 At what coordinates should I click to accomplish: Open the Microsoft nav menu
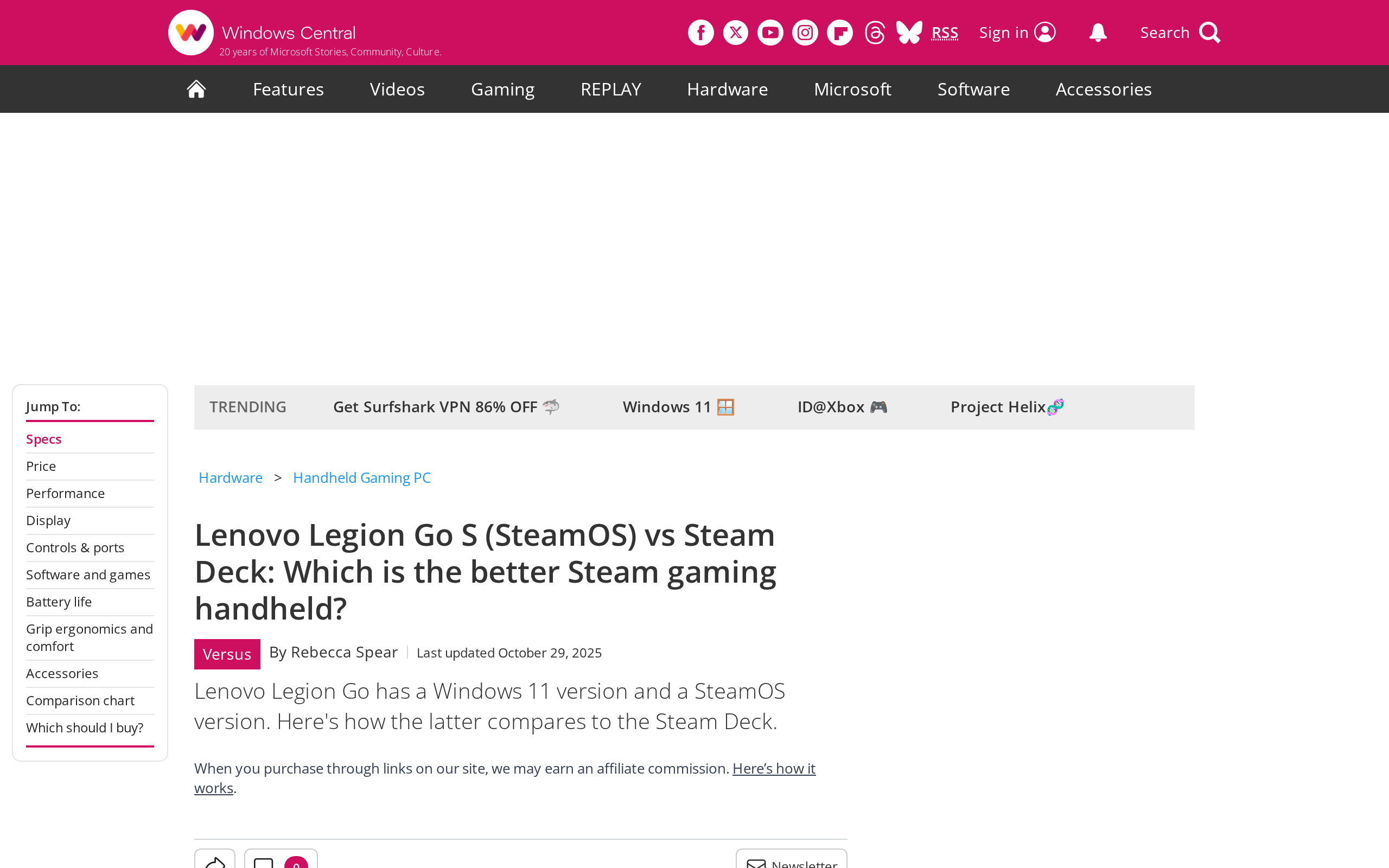852,89
